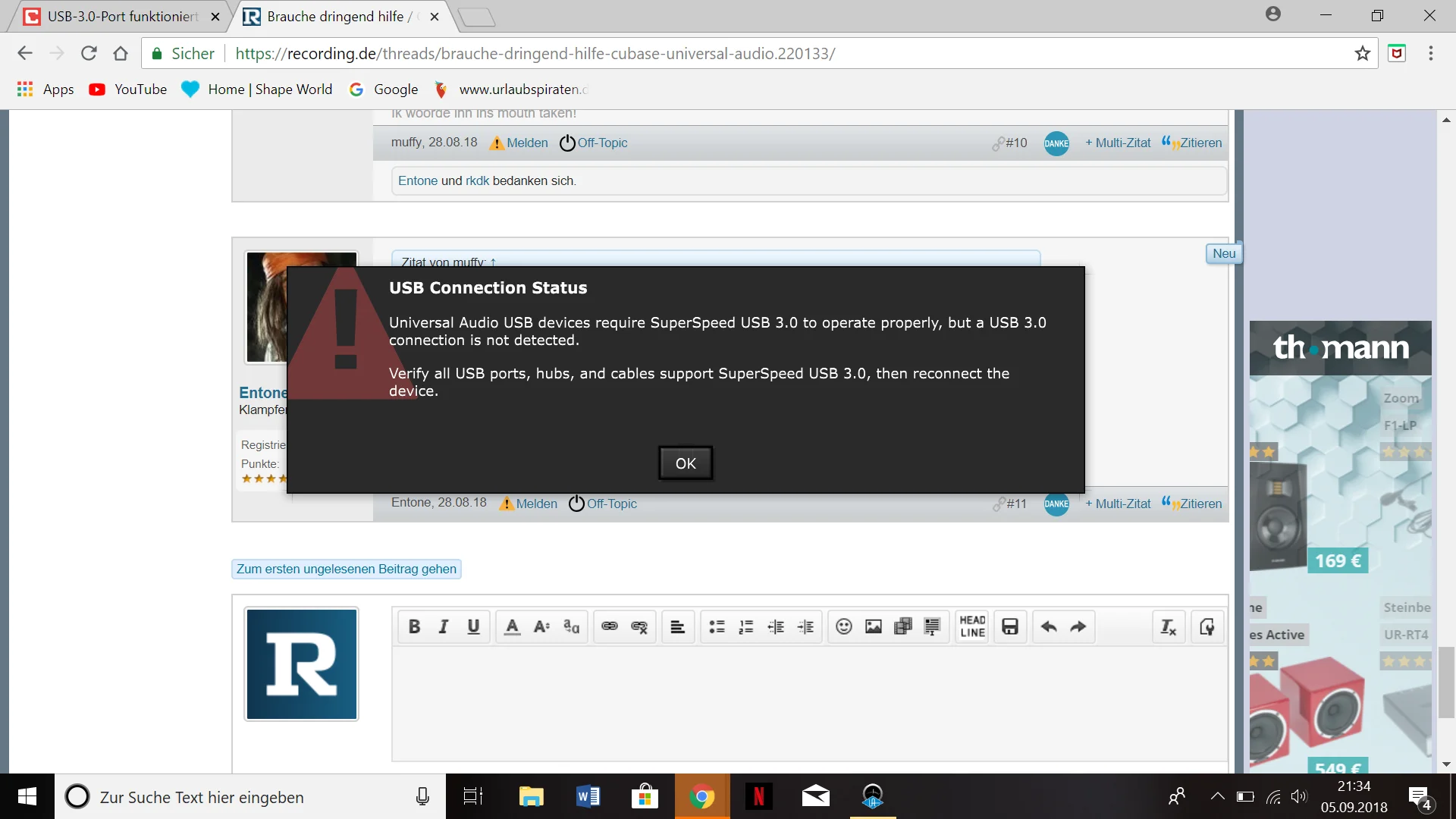This screenshot has height=819, width=1456.
Task: Insert a link in the editor
Action: tap(610, 627)
